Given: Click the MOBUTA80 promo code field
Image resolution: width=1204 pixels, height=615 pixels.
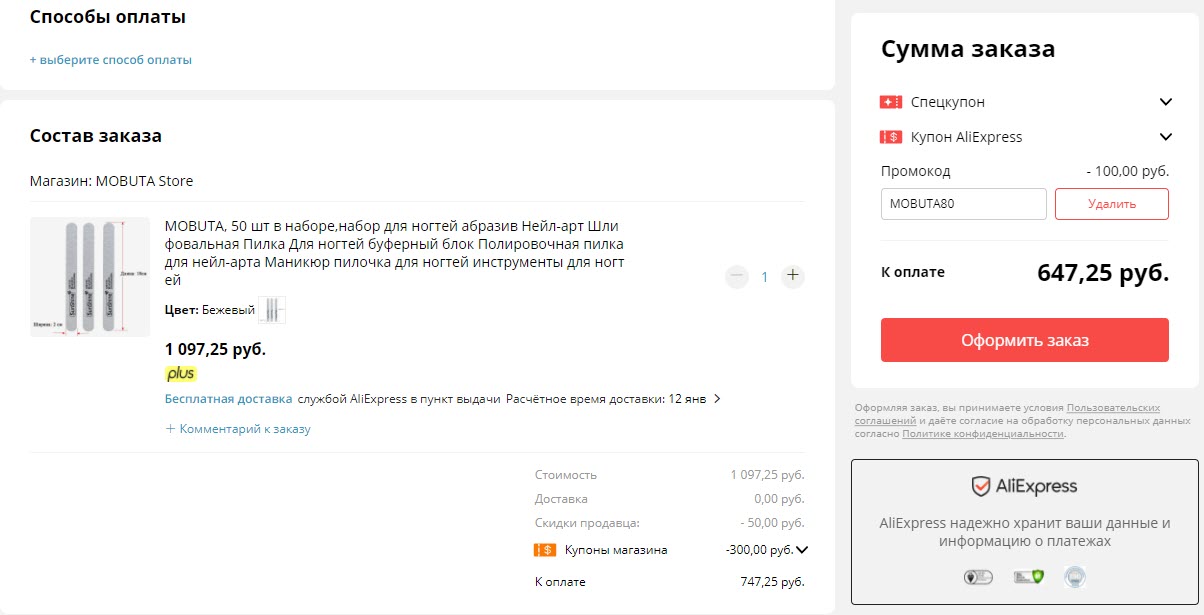Looking at the screenshot, I should [963, 204].
